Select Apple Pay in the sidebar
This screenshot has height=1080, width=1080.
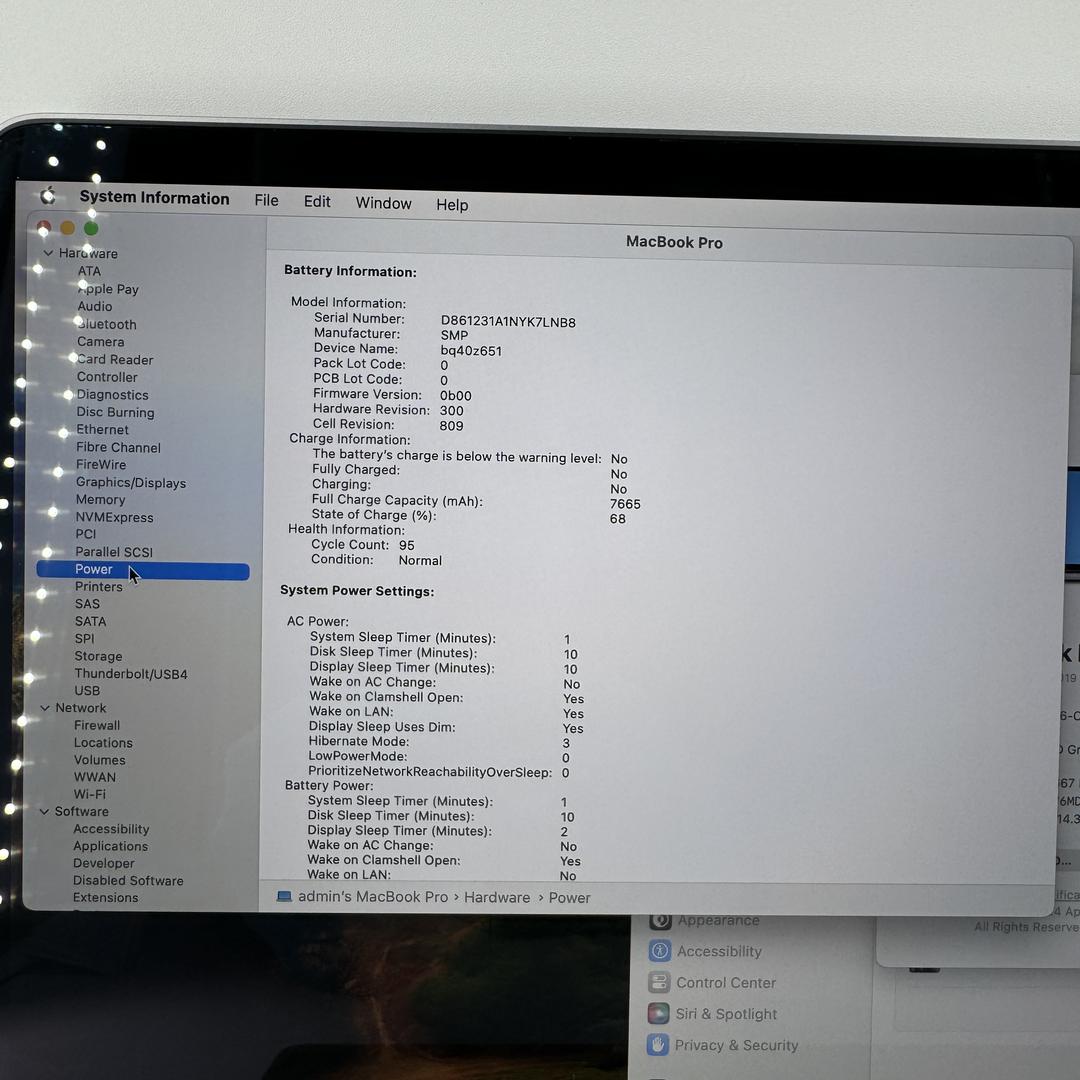(x=107, y=289)
